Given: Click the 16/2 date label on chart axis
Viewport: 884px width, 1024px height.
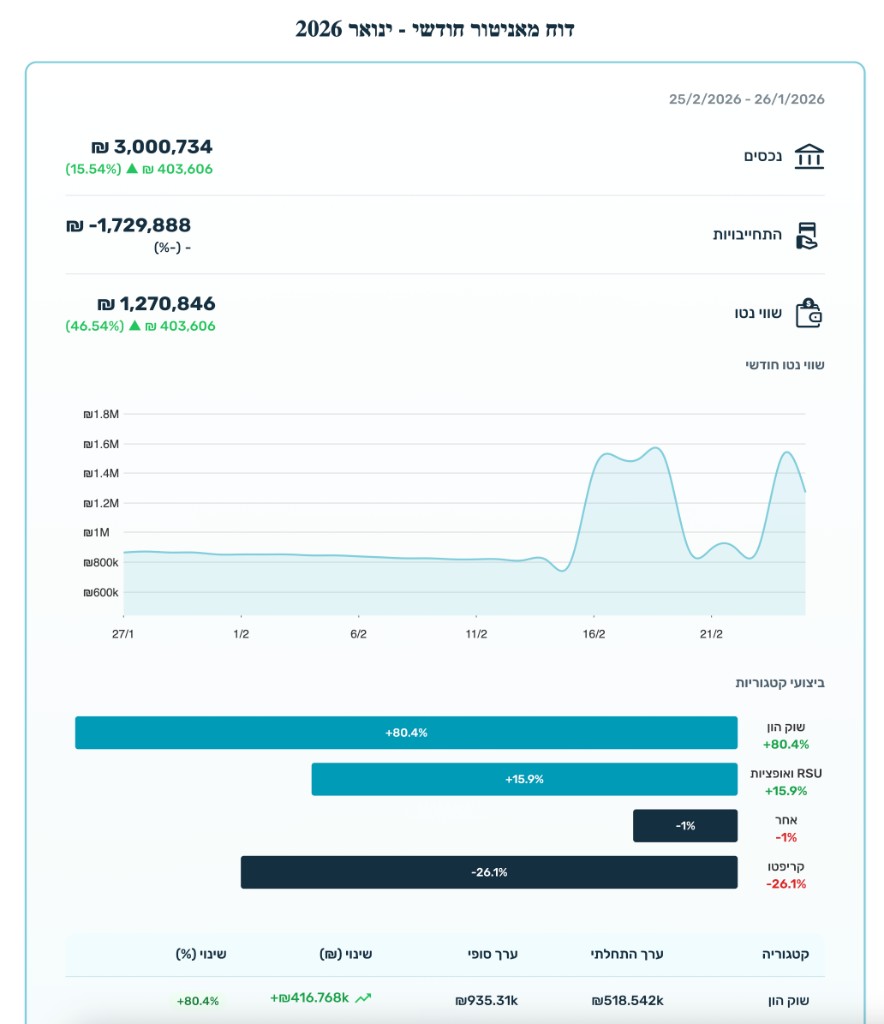Looking at the screenshot, I should (x=594, y=634).
